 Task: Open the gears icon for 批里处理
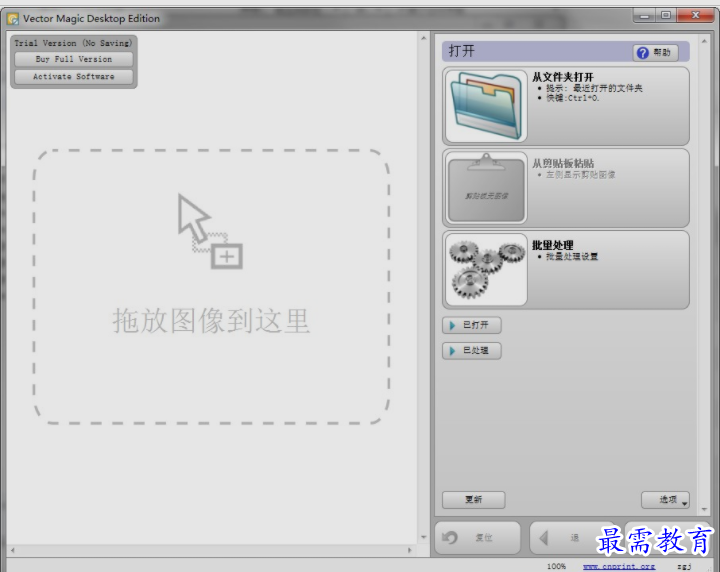(x=486, y=269)
